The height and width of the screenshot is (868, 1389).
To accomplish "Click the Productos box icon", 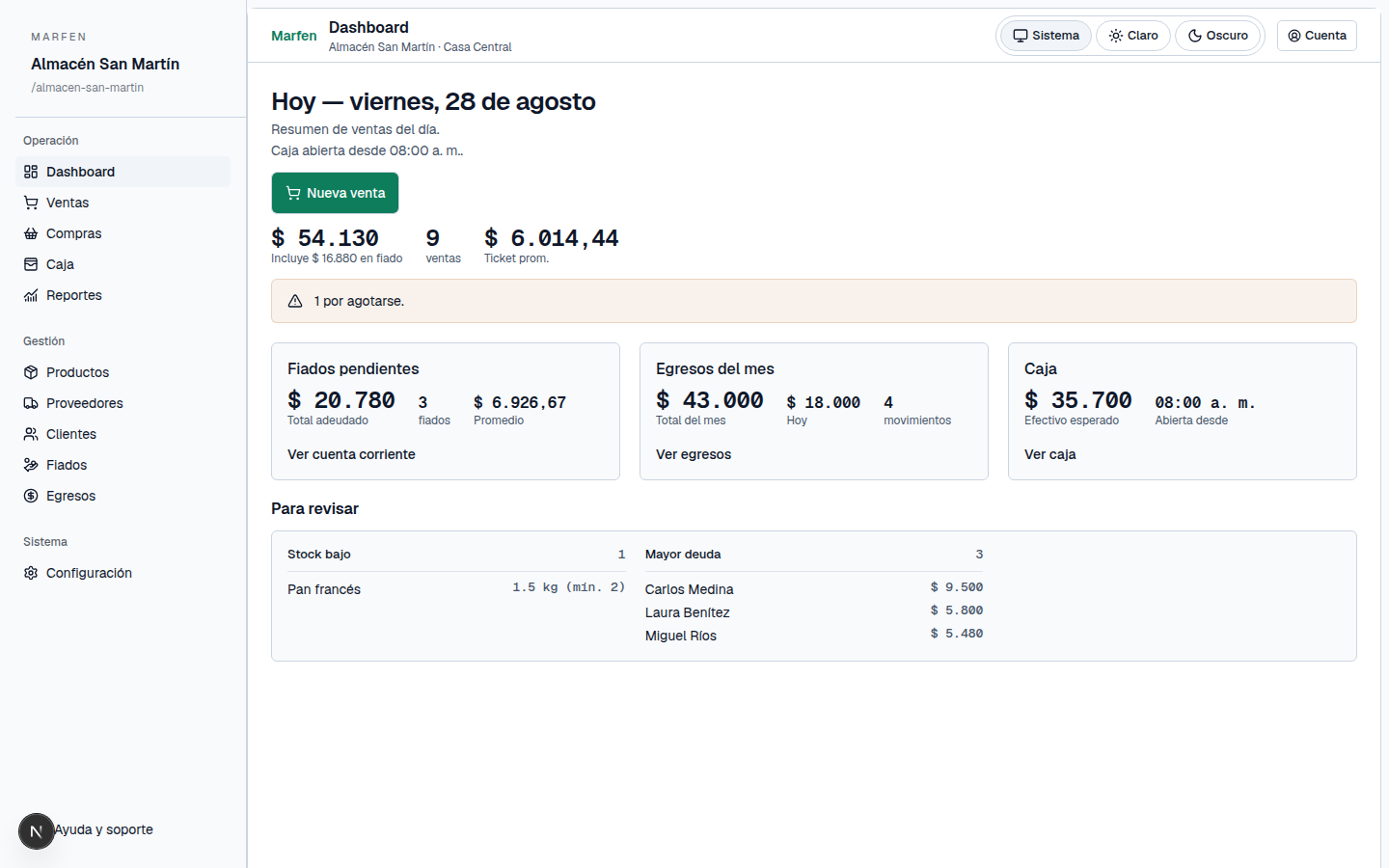I will click(31, 372).
